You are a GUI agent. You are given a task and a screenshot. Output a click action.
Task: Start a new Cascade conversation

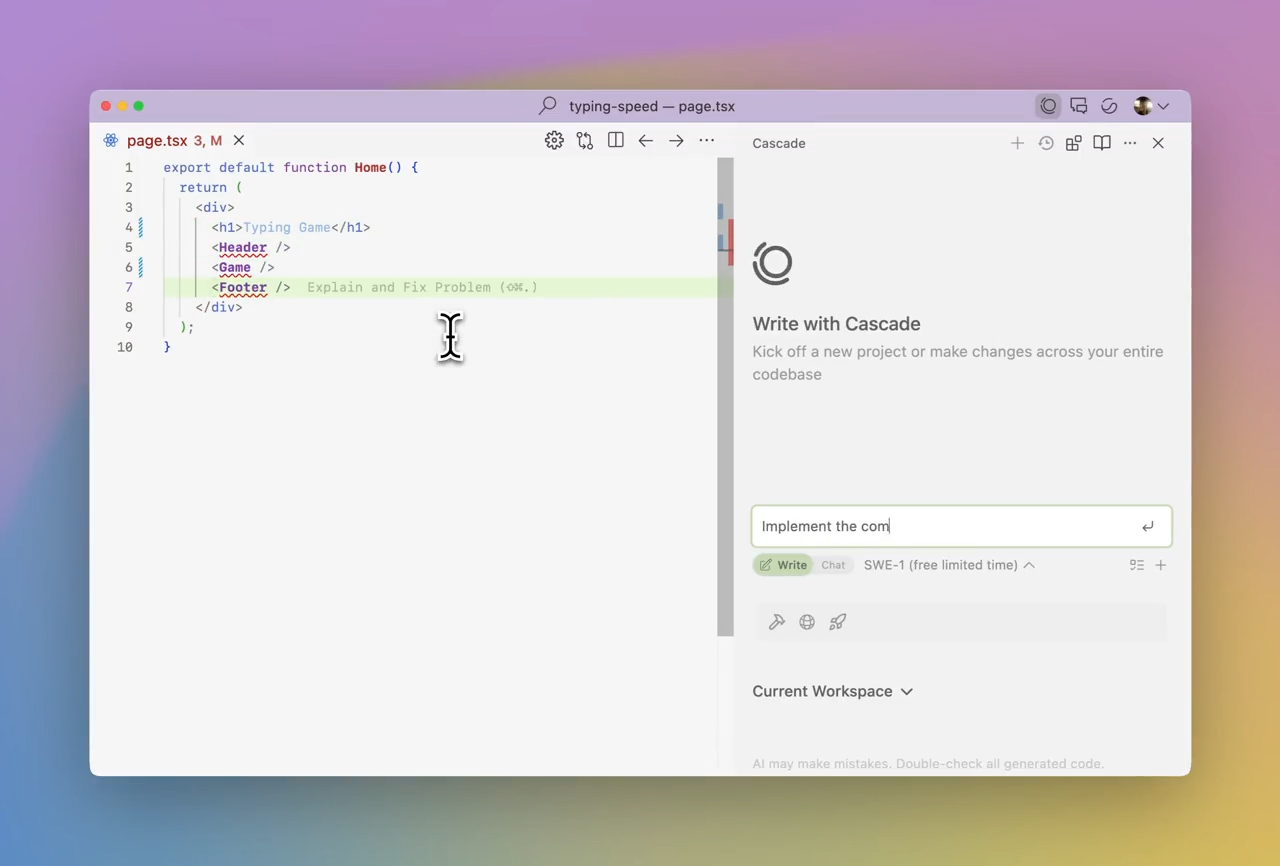[x=1017, y=143]
